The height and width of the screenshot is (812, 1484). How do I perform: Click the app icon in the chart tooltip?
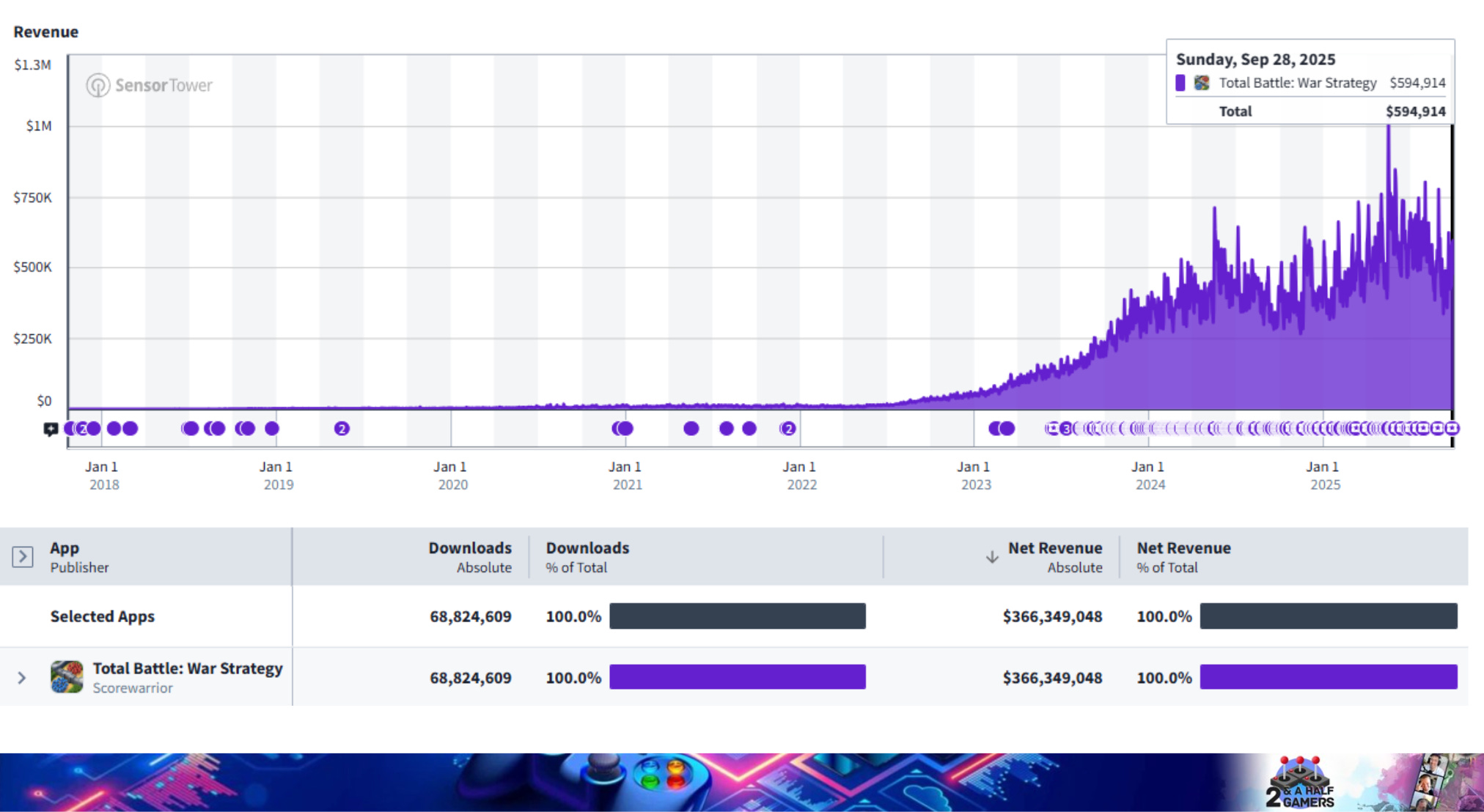coord(1202,83)
